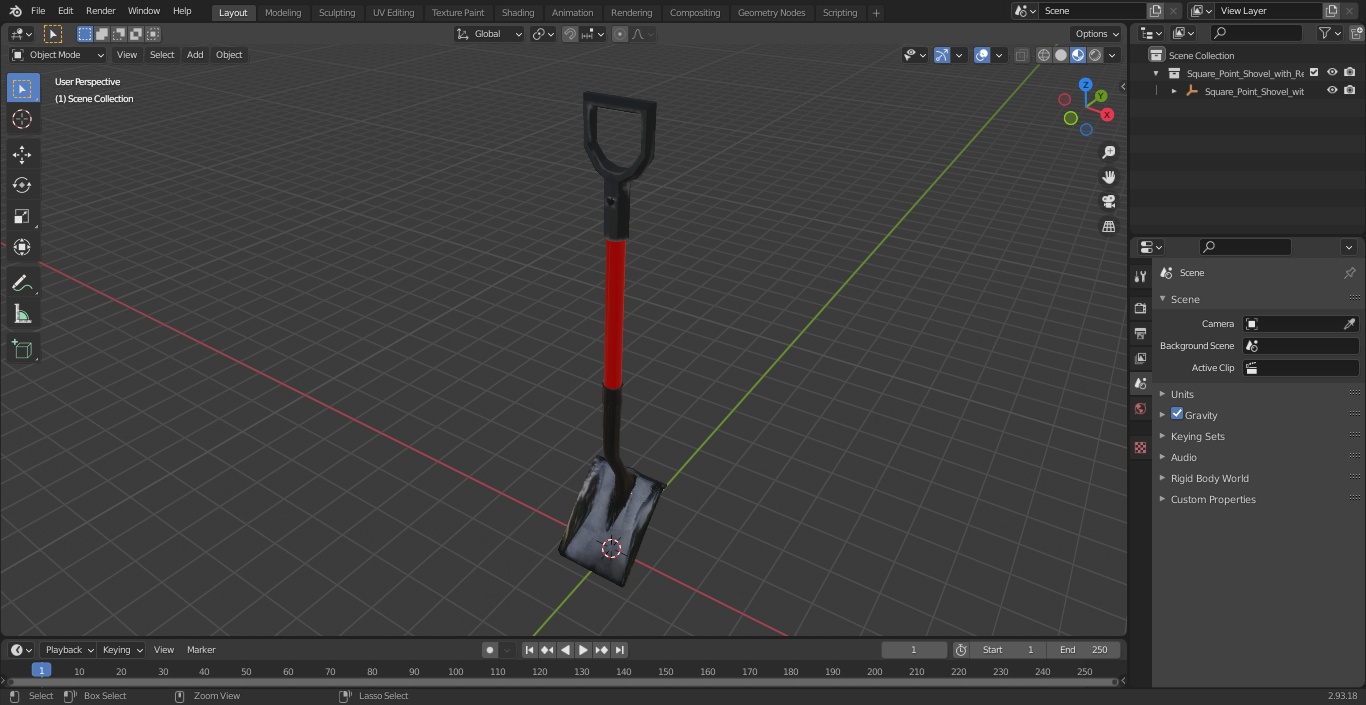Open the World properties tab
This screenshot has width=1366, height=705.
click(x=1140, y=408)
